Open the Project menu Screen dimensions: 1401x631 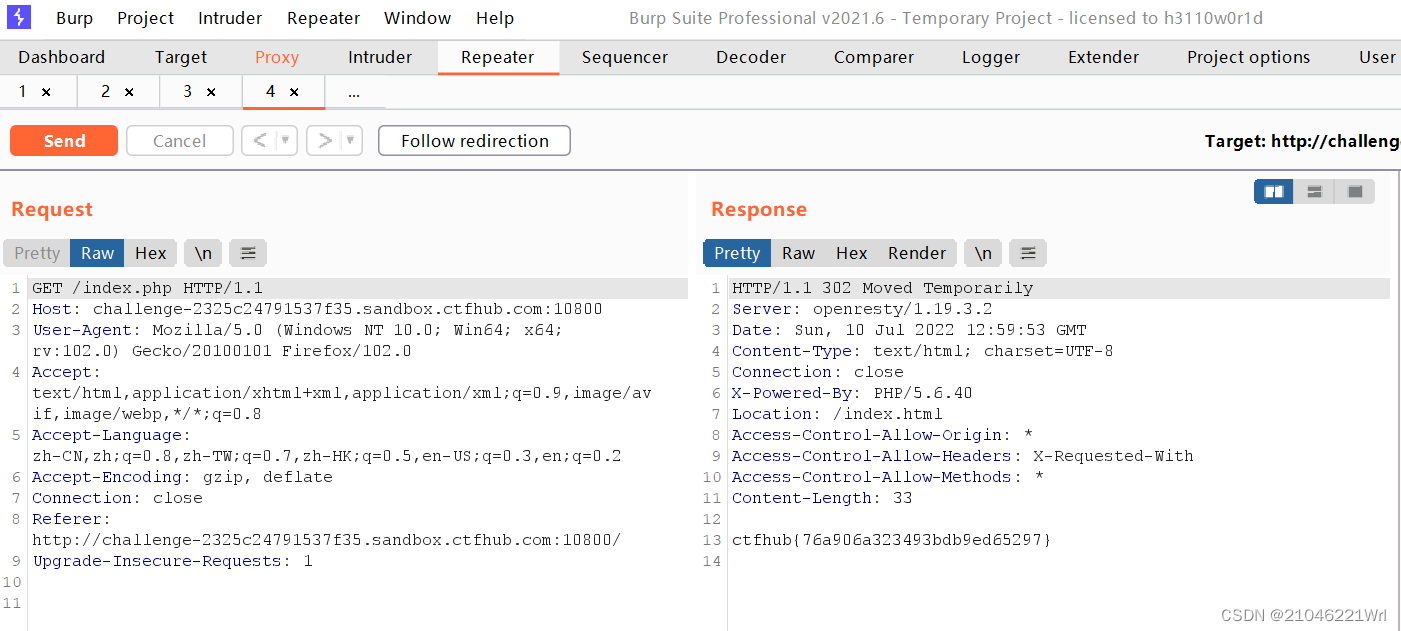pyautogui.click(x=145, y=18)
